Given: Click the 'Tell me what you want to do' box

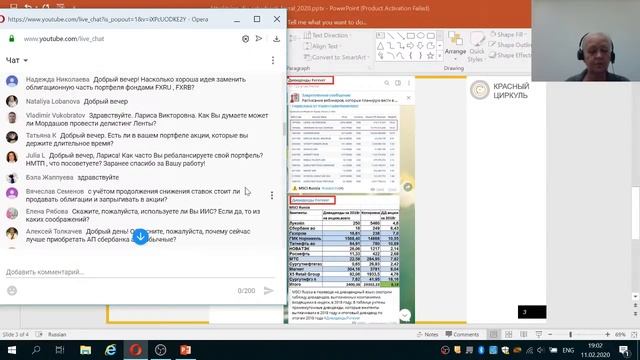Looking at the screenshot, I should point(327,22).
